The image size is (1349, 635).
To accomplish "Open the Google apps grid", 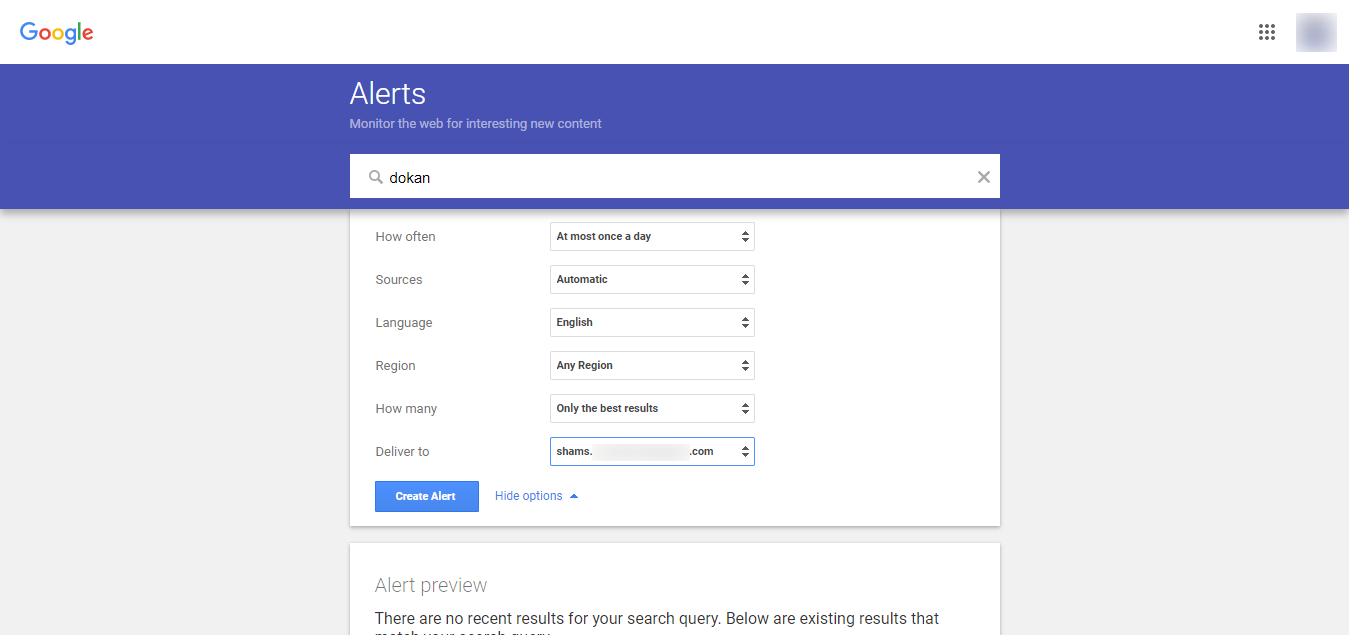I will 1267,32.
